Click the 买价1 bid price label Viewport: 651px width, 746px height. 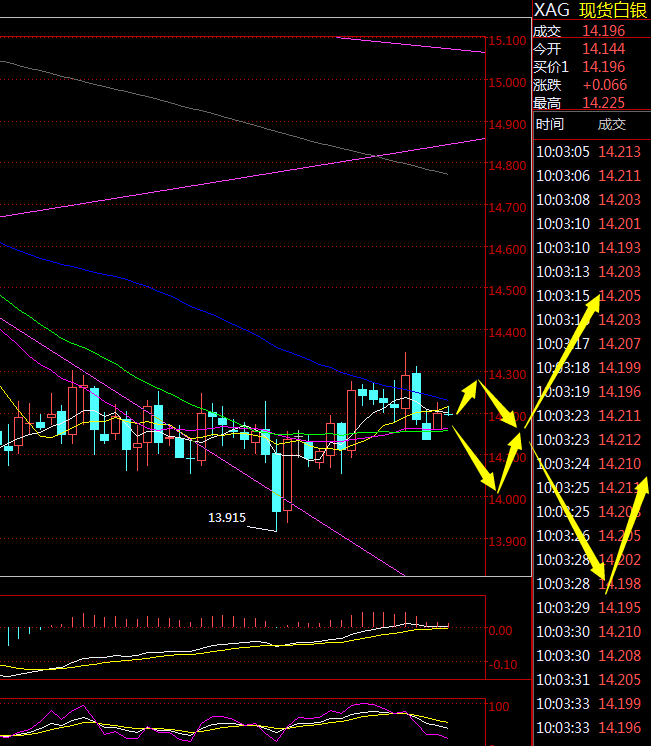[551, 67]
